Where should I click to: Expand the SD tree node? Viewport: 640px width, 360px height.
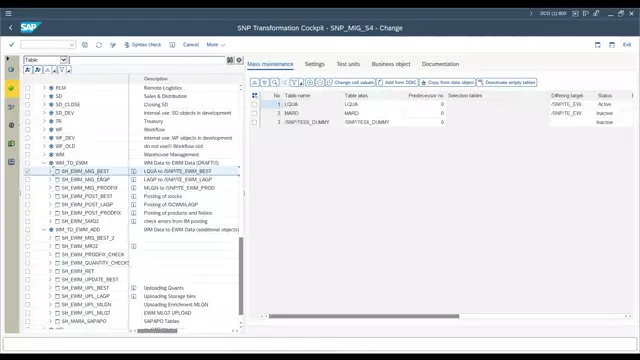[44, 96]
